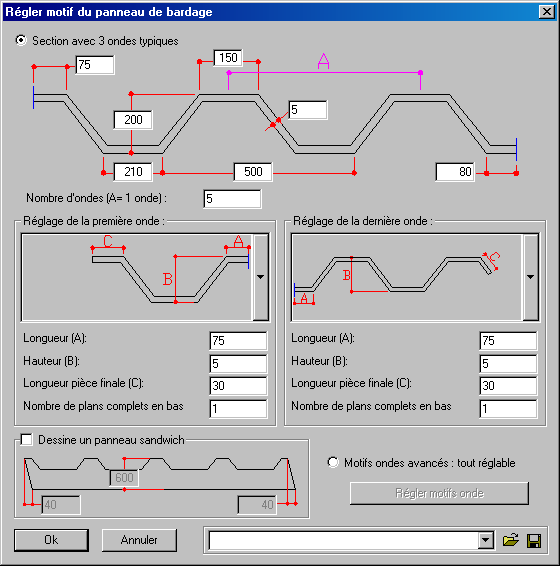Image resolution: width=560 pixels, height=566 pixels.
Task: Enable 'Dessine un panneau sandwich' checkbox
Action: tap(26, 440)
